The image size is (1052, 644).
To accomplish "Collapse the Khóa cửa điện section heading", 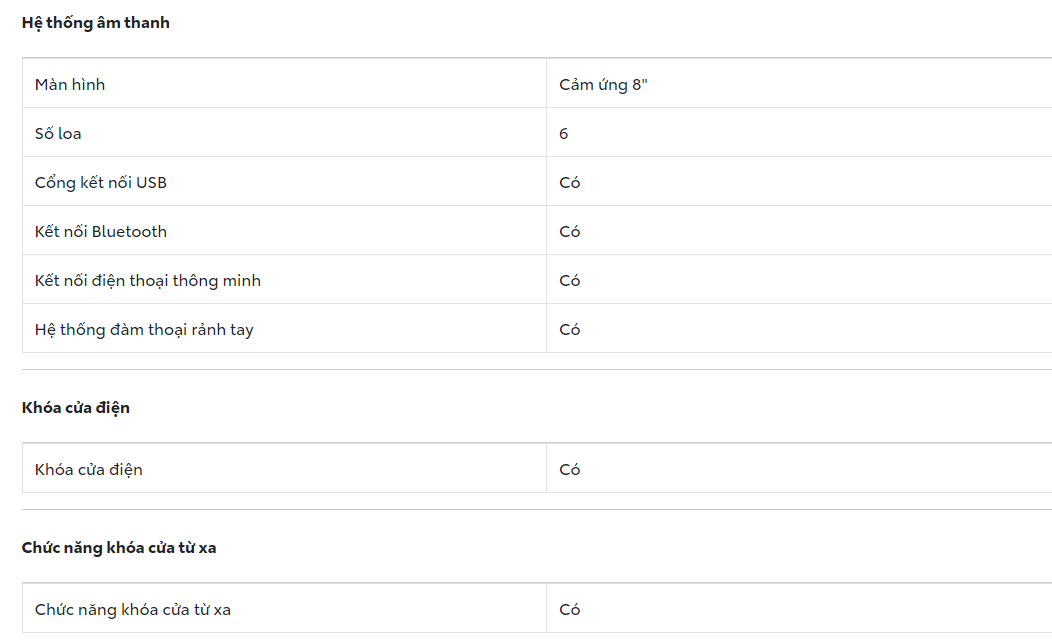I will (x=76, y=408).
